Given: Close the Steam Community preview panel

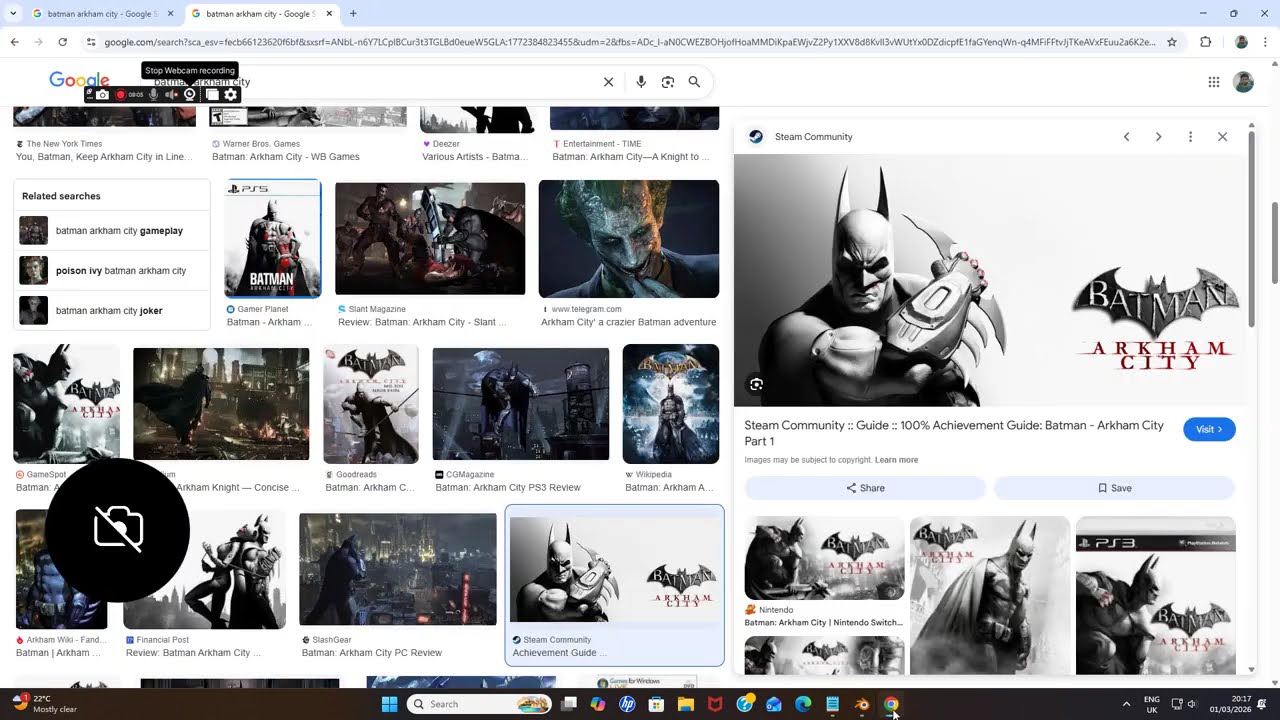Looking at the screenshot, I should click(1222, 137).
